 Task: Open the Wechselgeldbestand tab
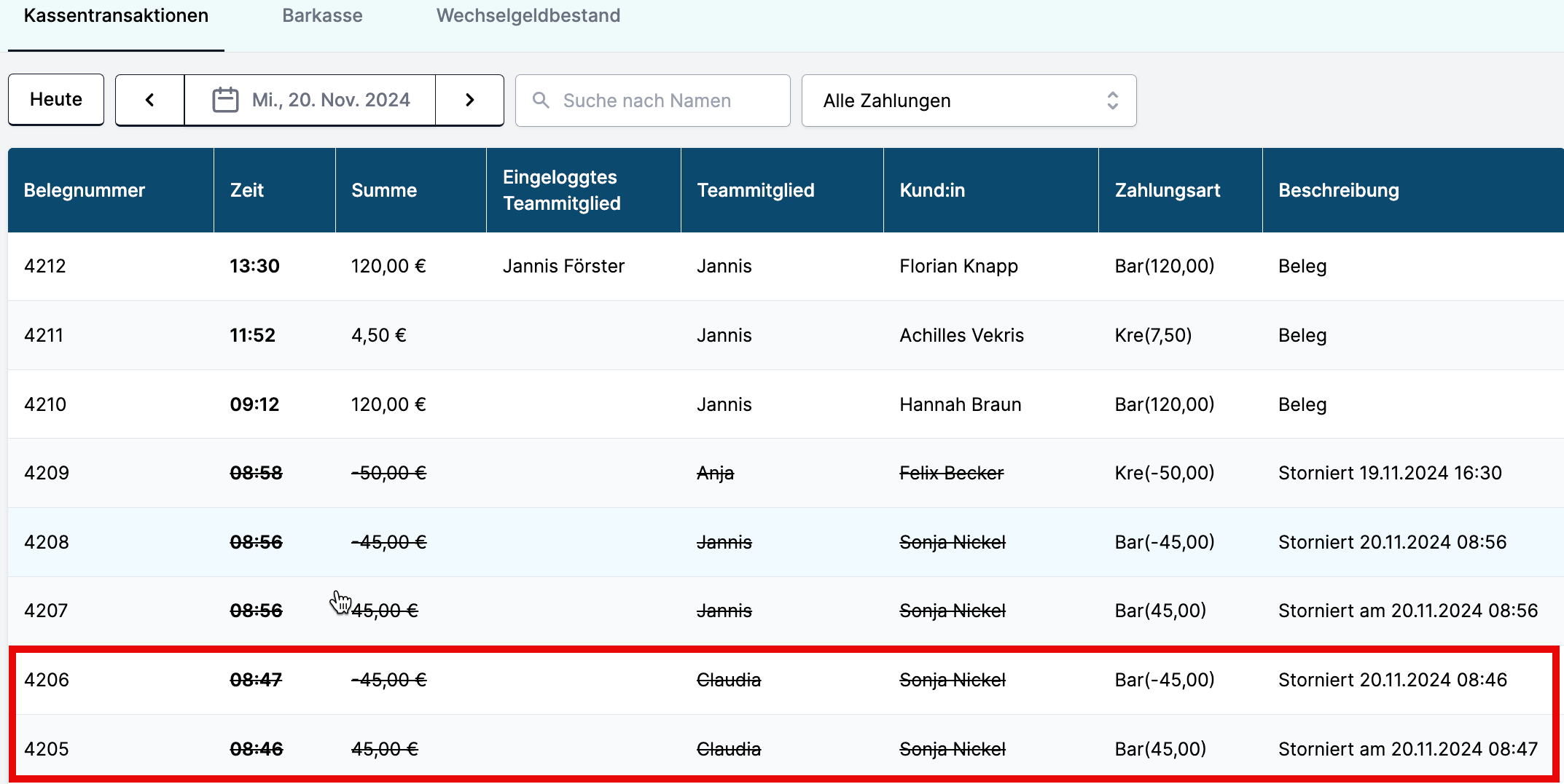point(528,16)
